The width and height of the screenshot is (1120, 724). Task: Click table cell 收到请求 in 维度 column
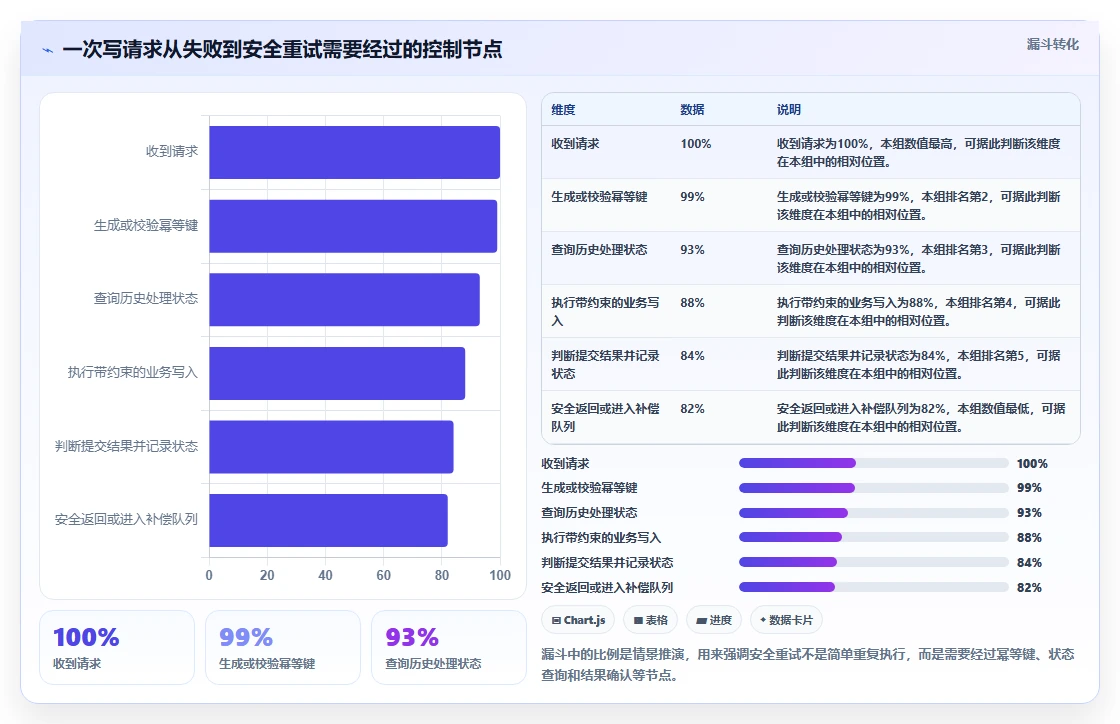click(575, 144)
